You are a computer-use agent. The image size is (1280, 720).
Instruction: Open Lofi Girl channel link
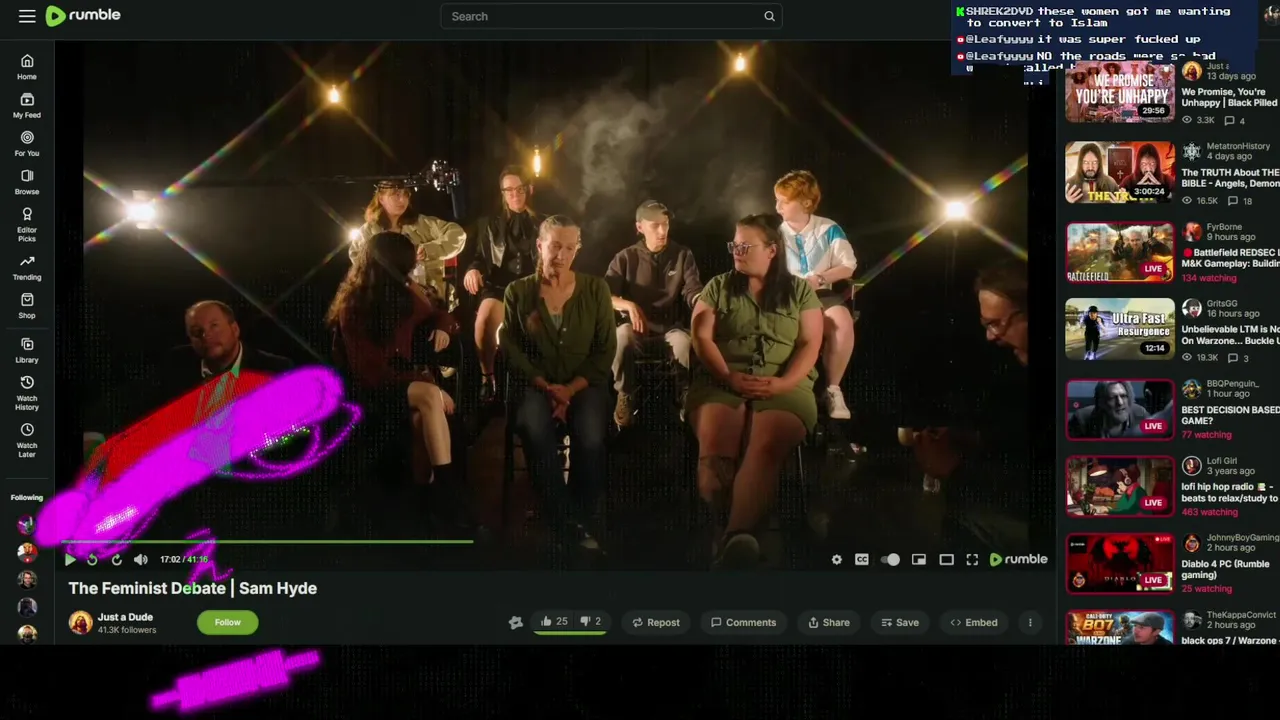pos(1221,461)
